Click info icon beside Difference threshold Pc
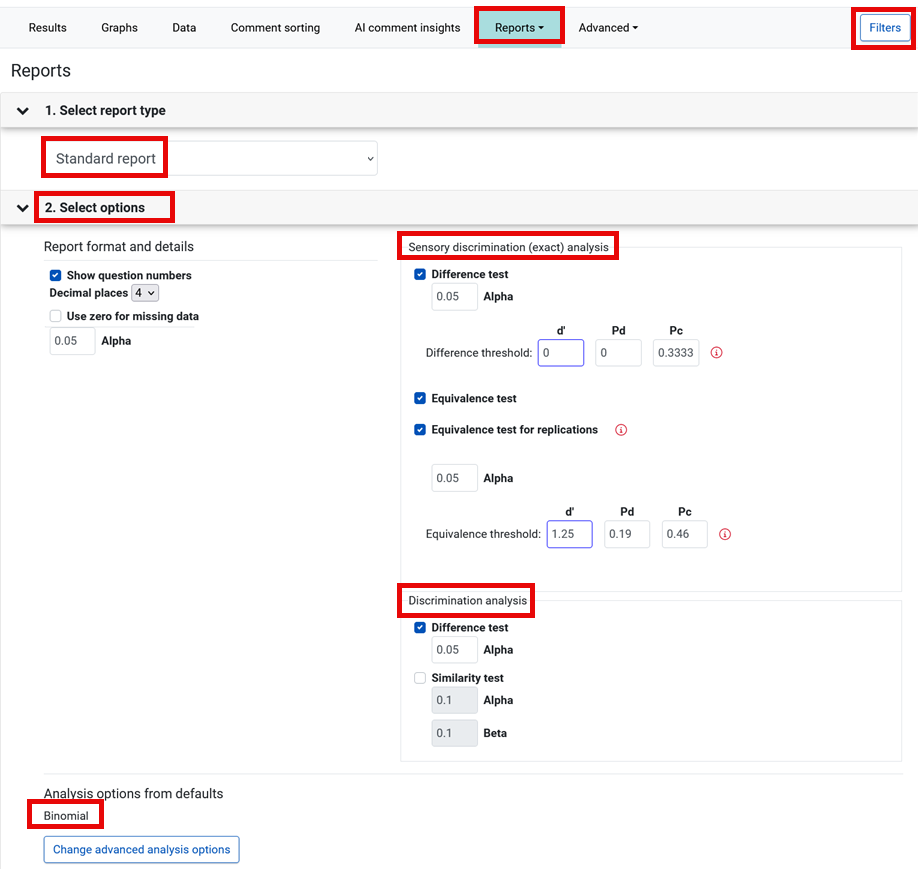The image size is (918, 869). coord(716,353)
